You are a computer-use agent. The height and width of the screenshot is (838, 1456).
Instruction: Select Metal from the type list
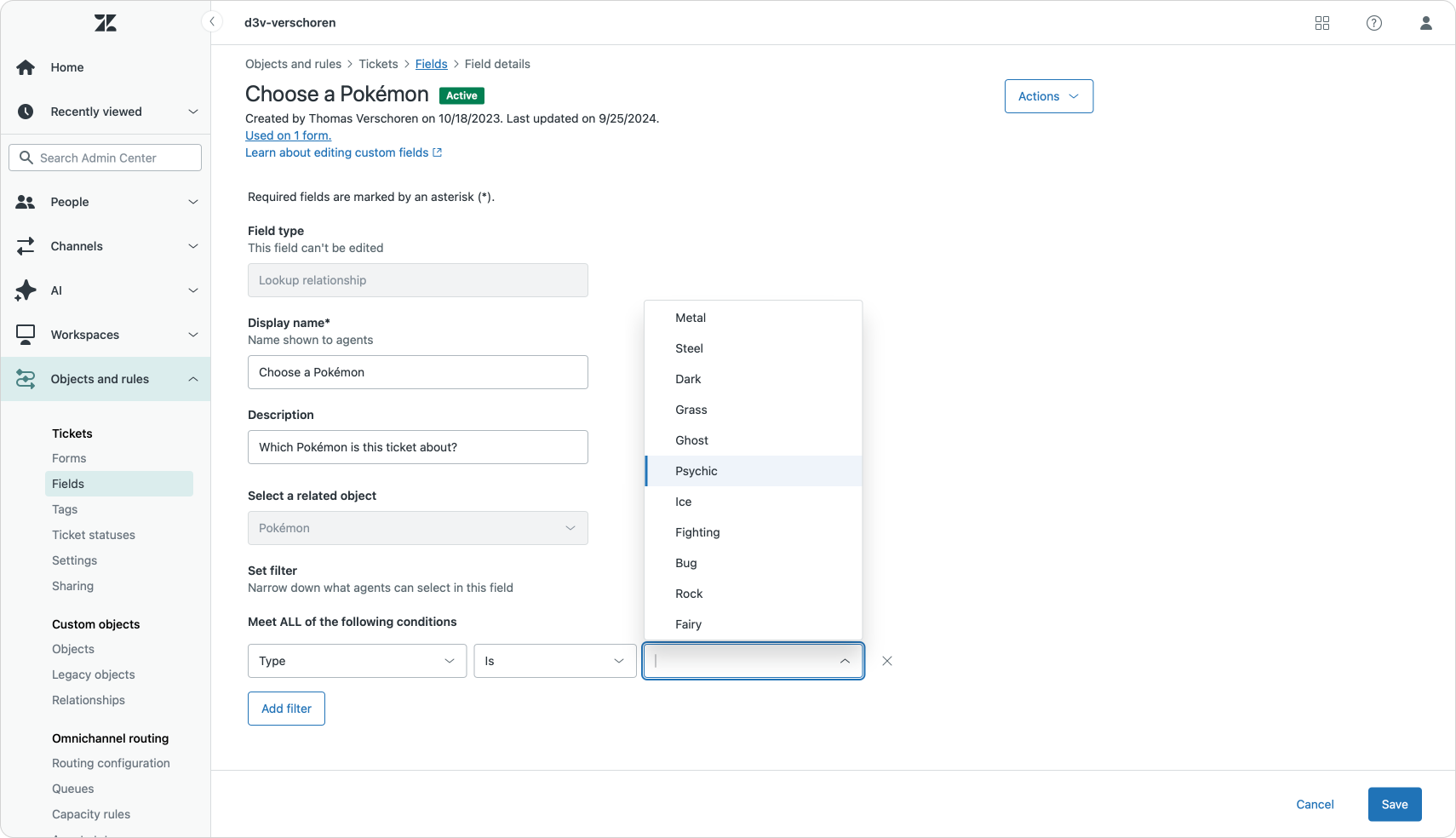pyautogui.click(x=754, y=318)
